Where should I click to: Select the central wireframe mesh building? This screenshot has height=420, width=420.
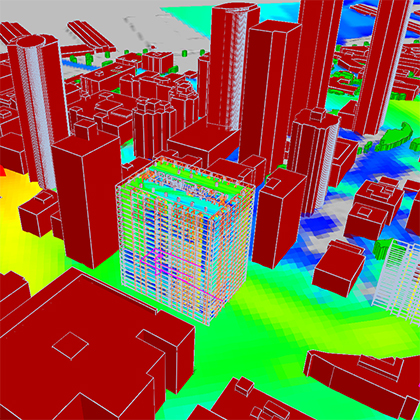[185, 240]
